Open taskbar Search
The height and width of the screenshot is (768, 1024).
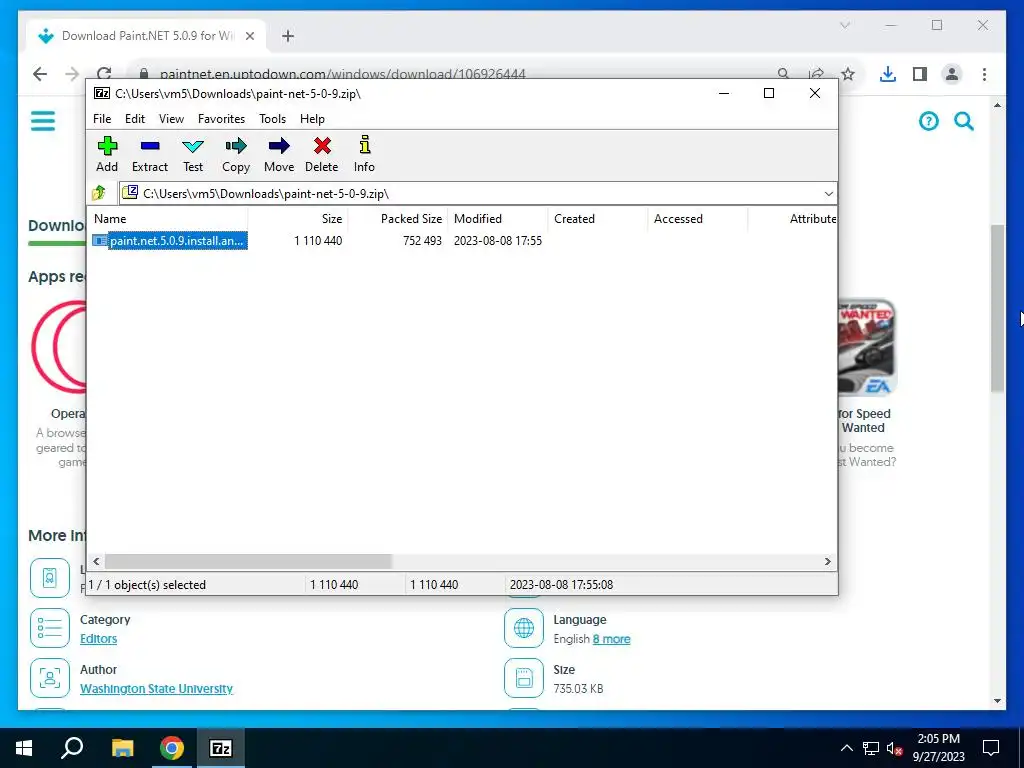click(72, 748)
